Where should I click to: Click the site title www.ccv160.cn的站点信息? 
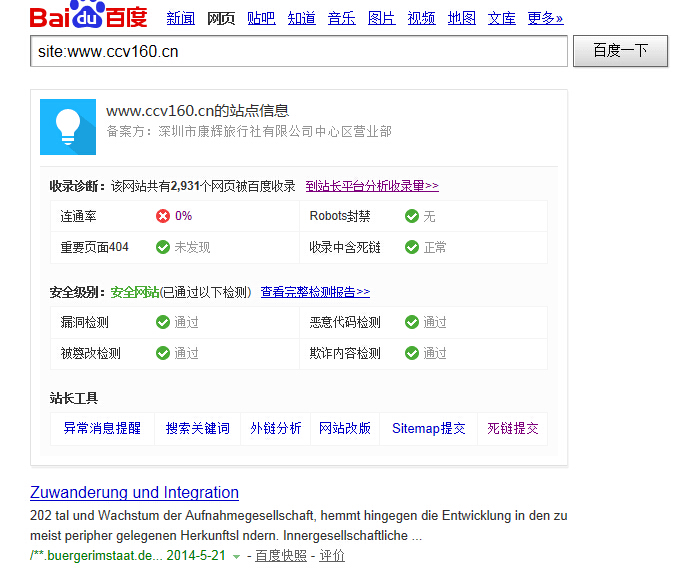197,111
